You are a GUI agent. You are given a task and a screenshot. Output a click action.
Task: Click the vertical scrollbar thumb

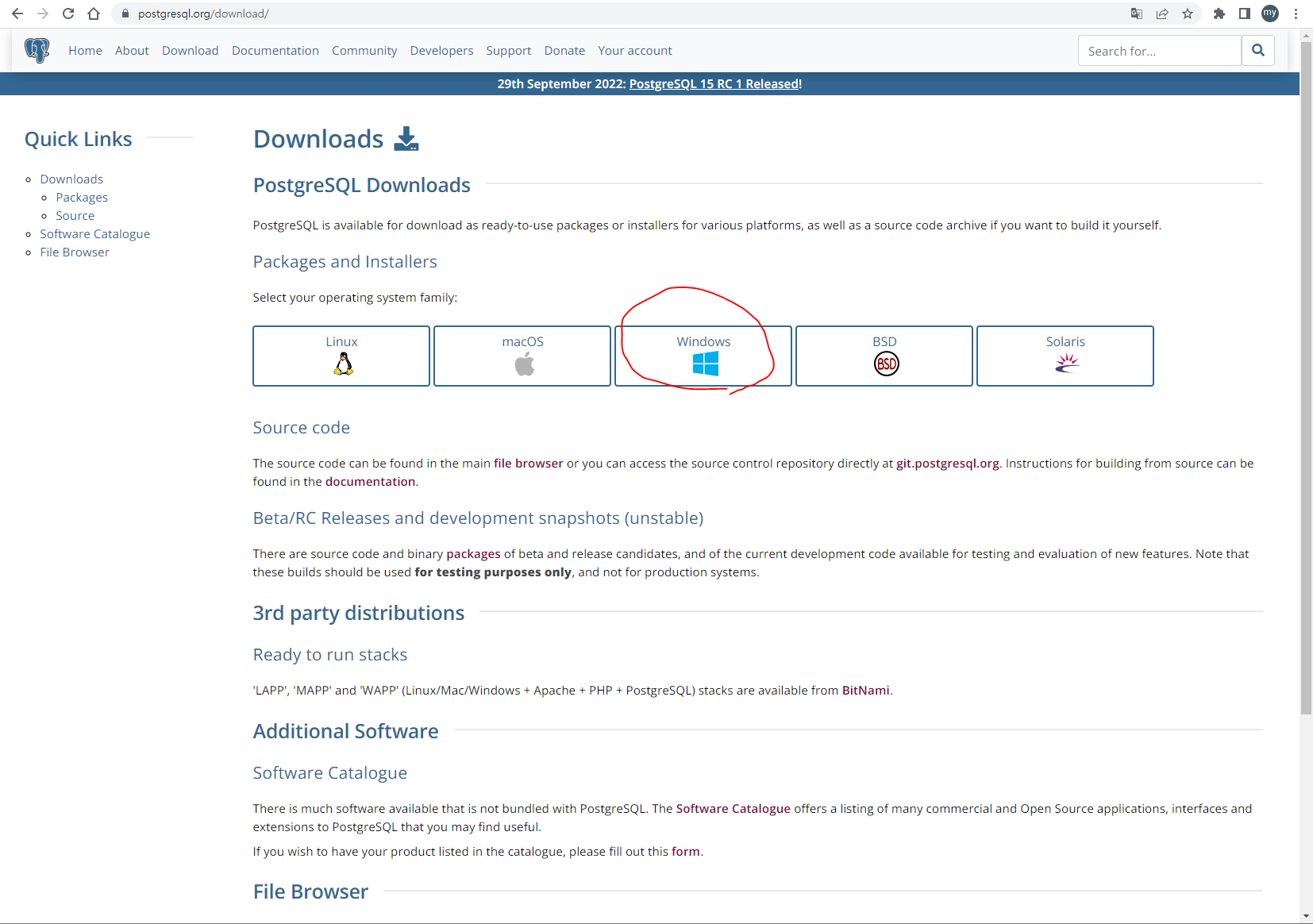[x=1306, y=377]
